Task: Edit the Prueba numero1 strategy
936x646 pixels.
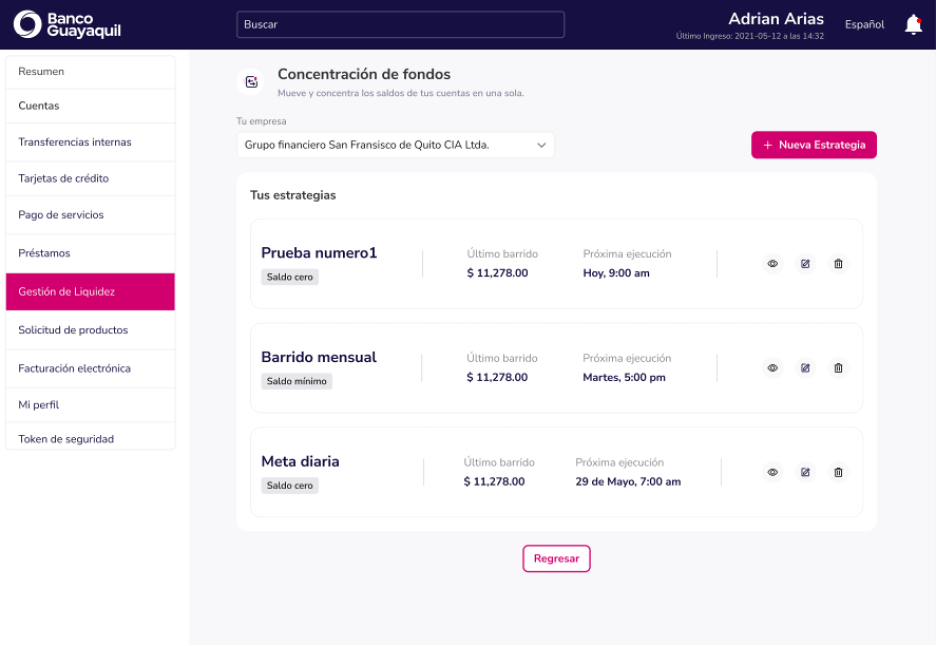Action: tap(805, 264)
